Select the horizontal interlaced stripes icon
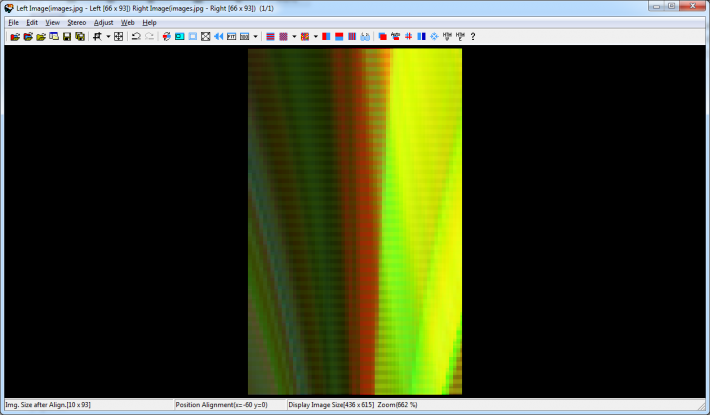Screen dimensions: 710x415 click(x=270, y=37)
